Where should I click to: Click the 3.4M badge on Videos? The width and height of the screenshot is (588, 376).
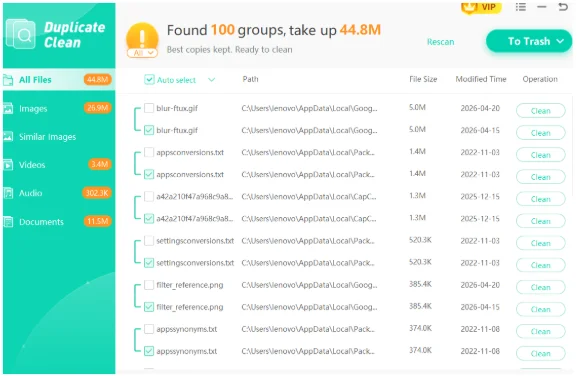tap(100, 164)
